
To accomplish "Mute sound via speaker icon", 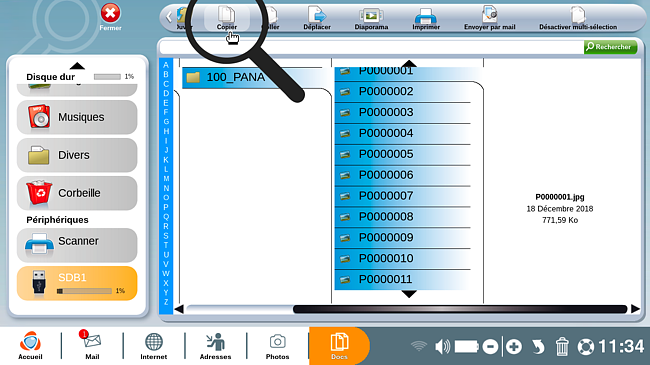I will click(442, 346).
